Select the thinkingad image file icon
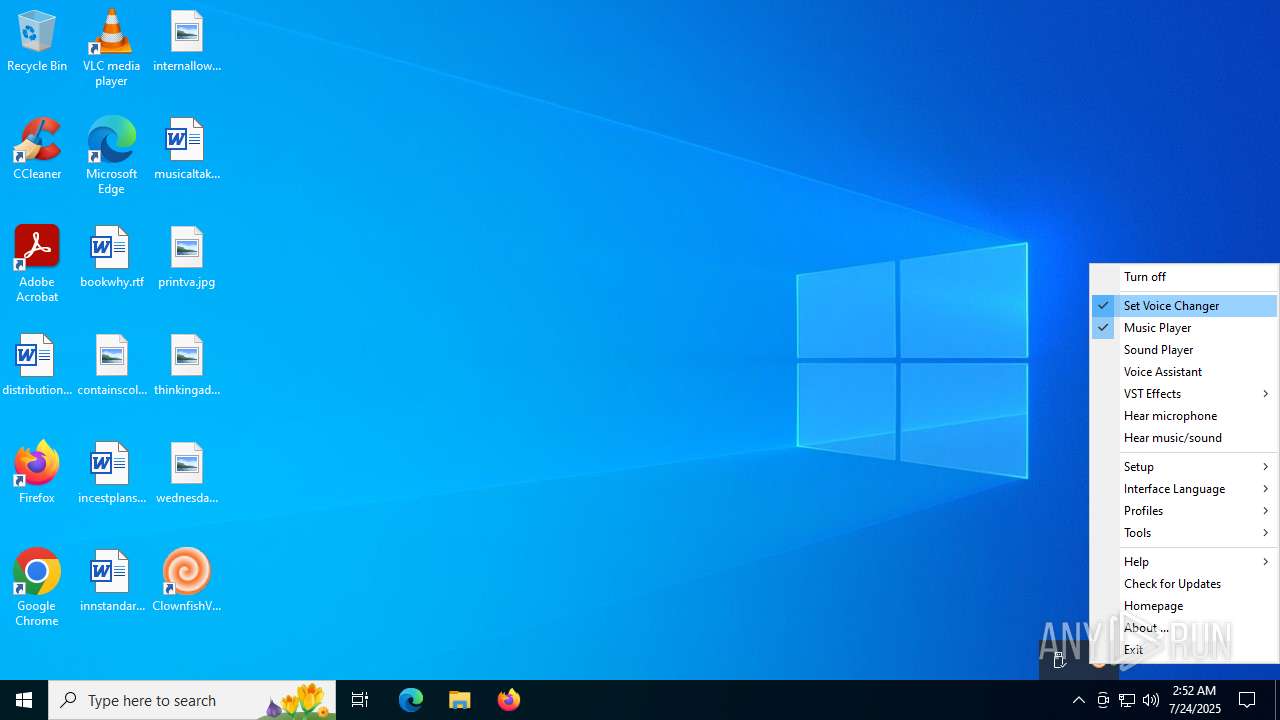The image size is (1280, 720). tap(187, 366)
